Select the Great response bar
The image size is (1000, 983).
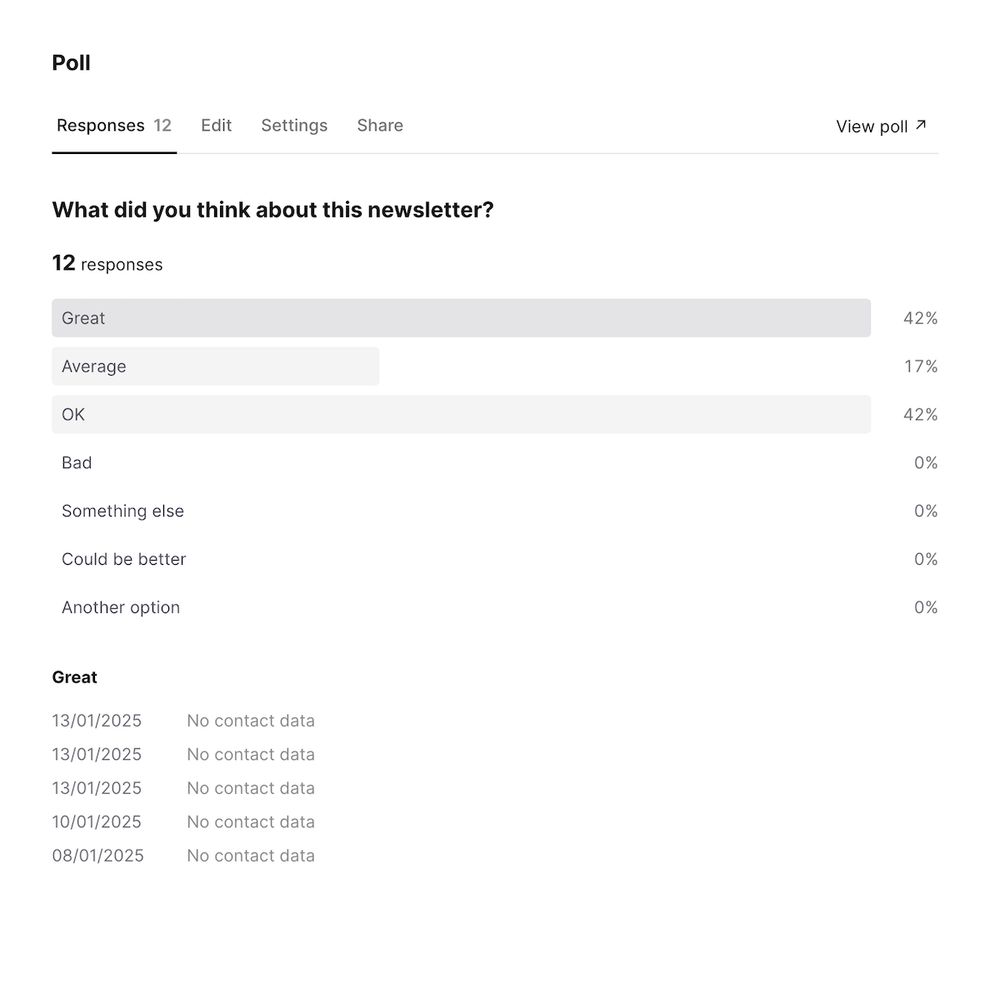(461, 318)
